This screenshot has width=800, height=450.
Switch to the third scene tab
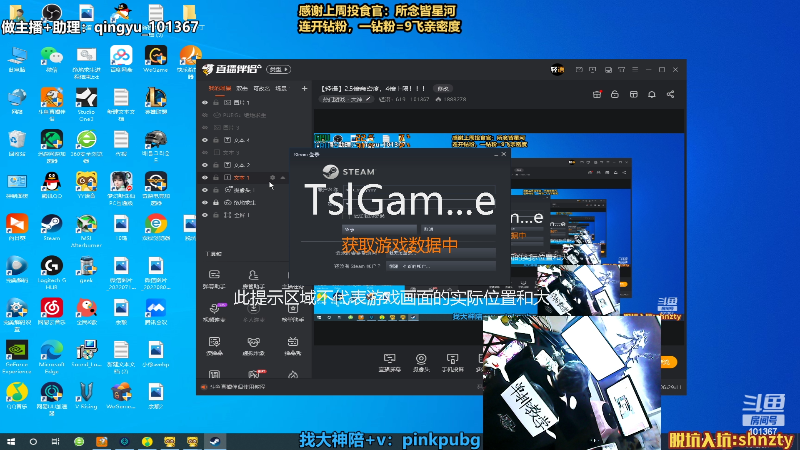pyautogui.click(x=261, y=88)
